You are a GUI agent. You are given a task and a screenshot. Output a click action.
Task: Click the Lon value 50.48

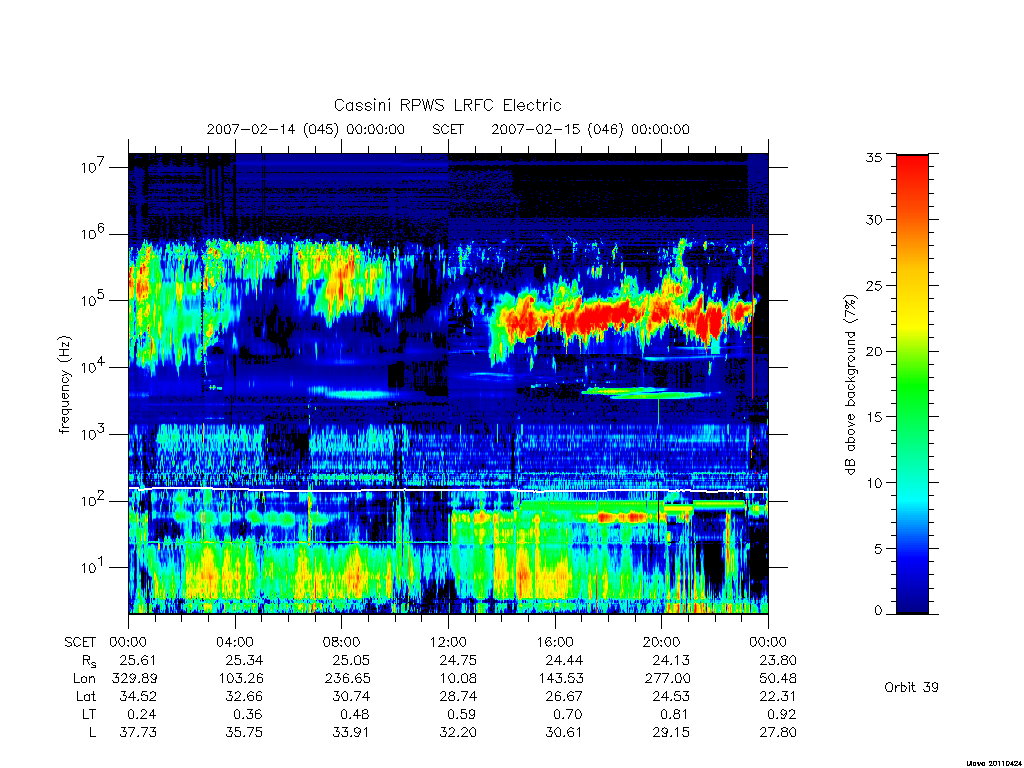[778, 679]
